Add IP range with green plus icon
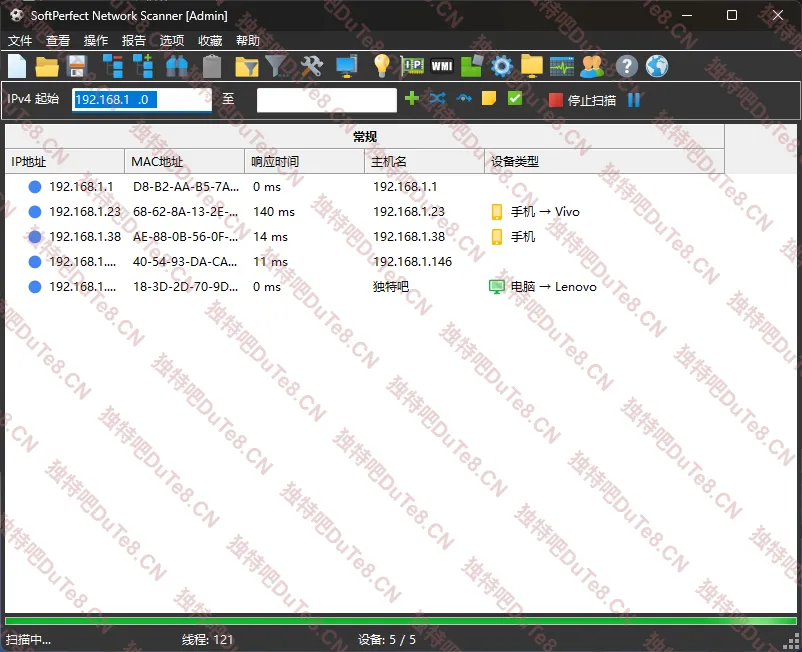 pyautogui.click(x=412, y=99)
